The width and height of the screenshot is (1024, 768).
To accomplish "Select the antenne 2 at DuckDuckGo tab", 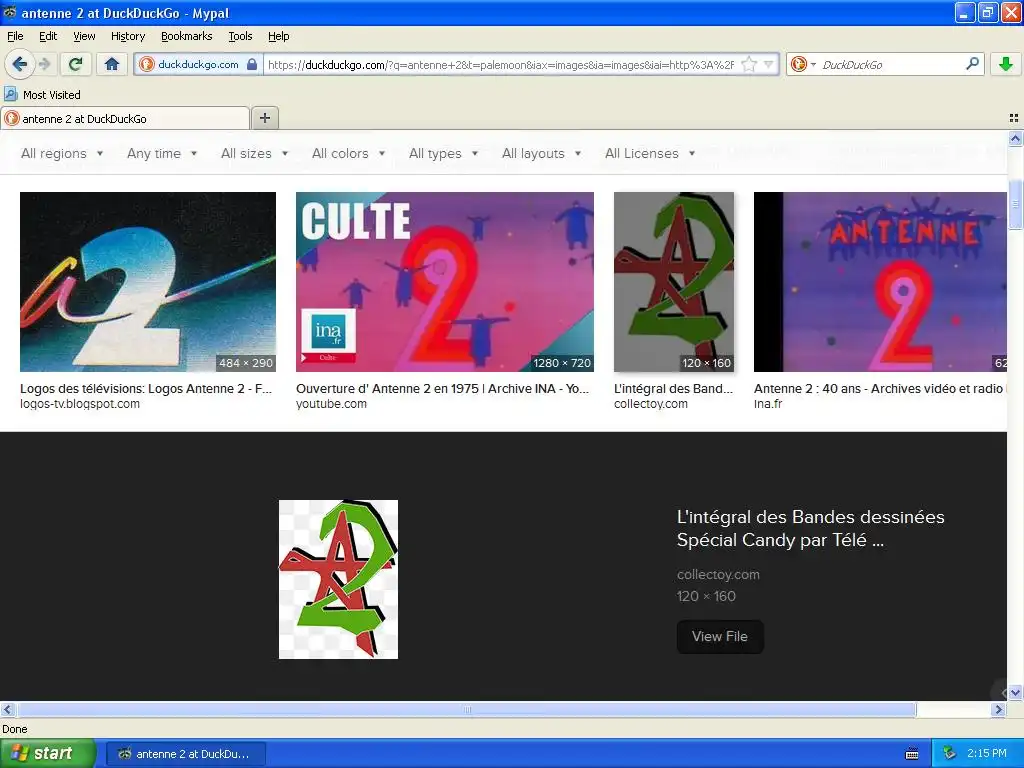I will pyautogui.click(x=125, y=118).
